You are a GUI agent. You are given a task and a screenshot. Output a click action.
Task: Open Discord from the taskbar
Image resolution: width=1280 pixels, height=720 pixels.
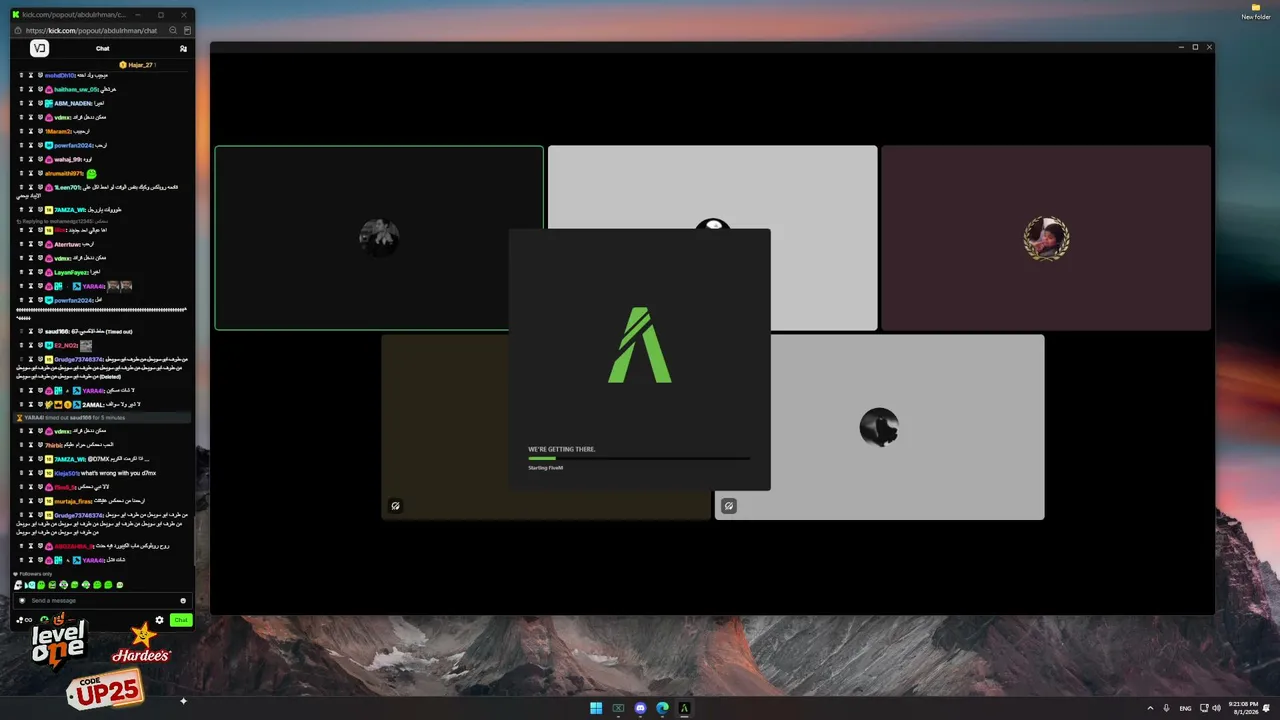click(640, 708)
